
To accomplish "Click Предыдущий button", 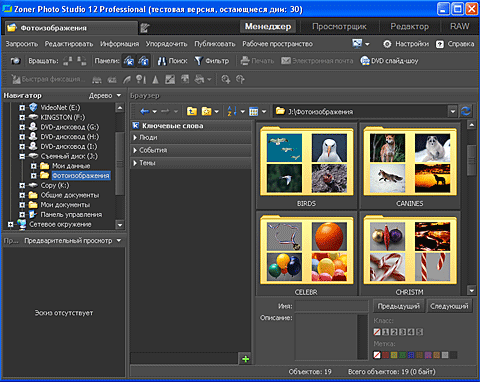I will point(399,306).
